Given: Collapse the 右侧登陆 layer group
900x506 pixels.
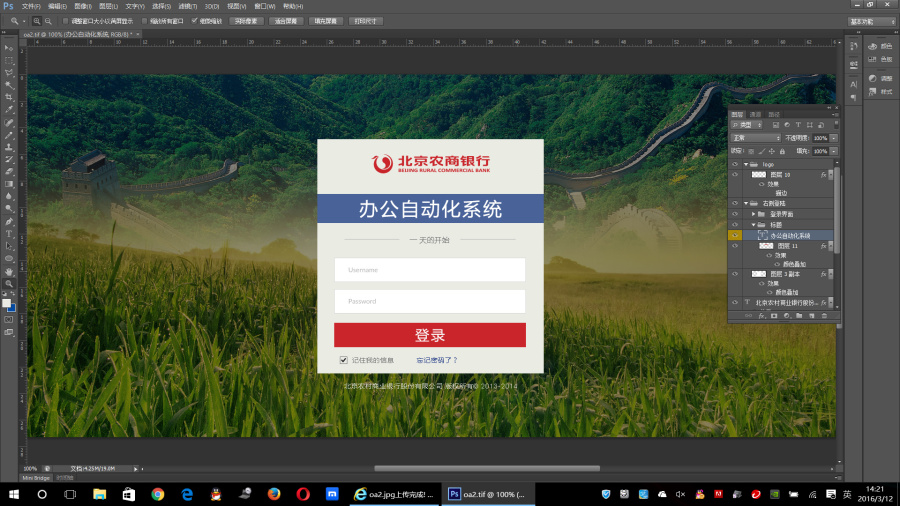Looking at the screenshot, I should (x=746, y=203).
